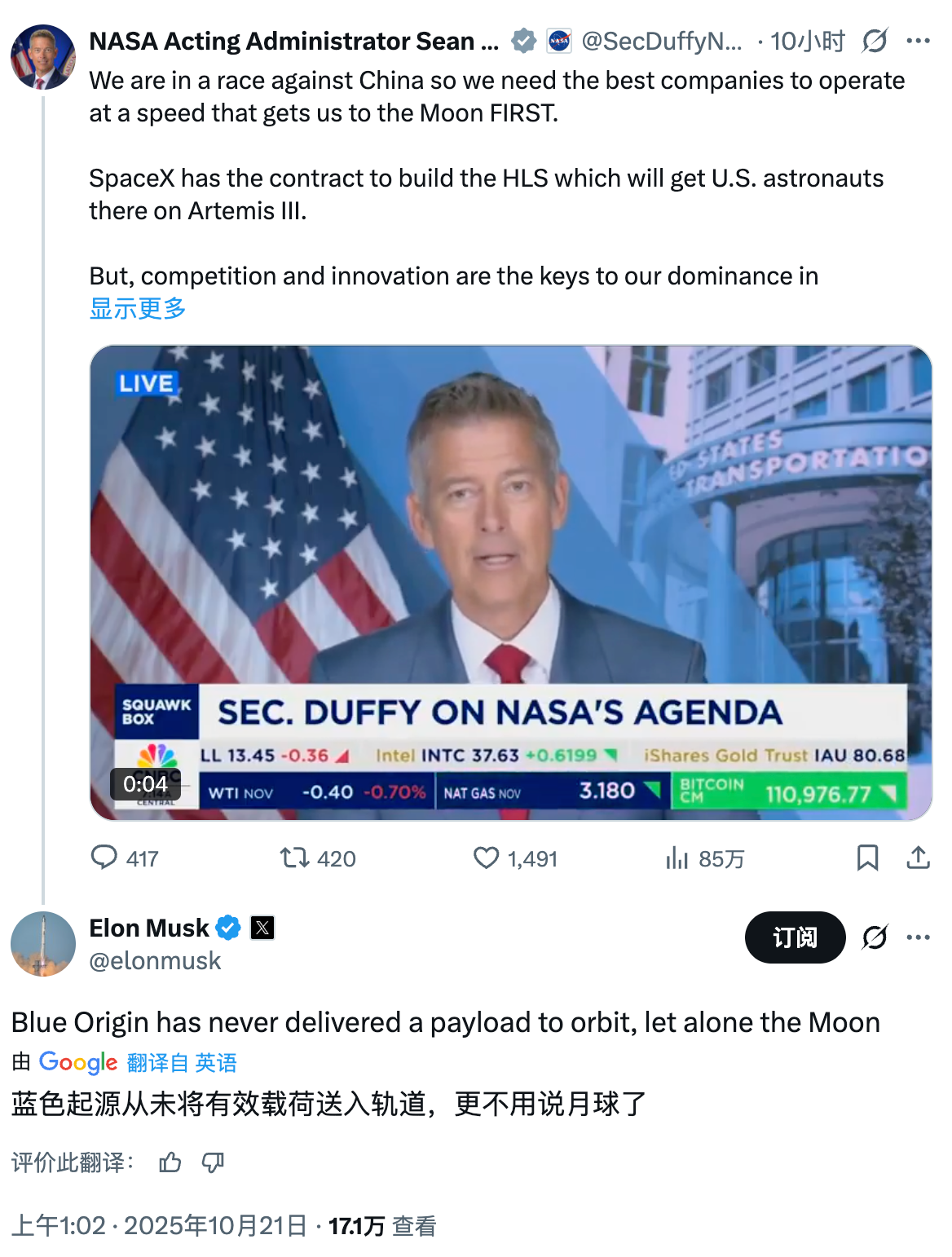The height and width of the screenshot is (1257, 952).
Task: Click the repost icon showing 420
Action: click(294, 858)
